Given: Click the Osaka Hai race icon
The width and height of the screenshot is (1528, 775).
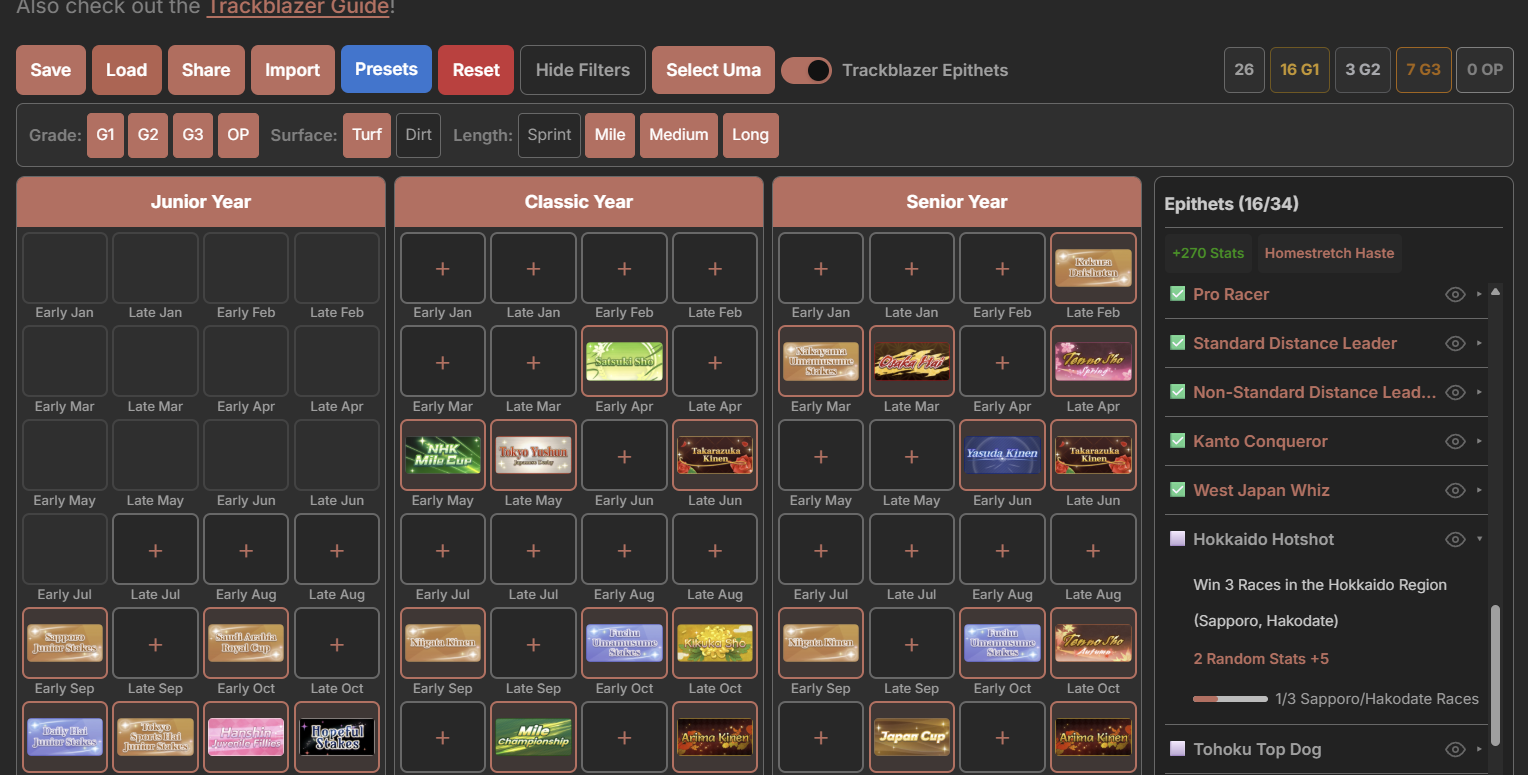Looking at the screenshot, I should [x=911, y=361].
